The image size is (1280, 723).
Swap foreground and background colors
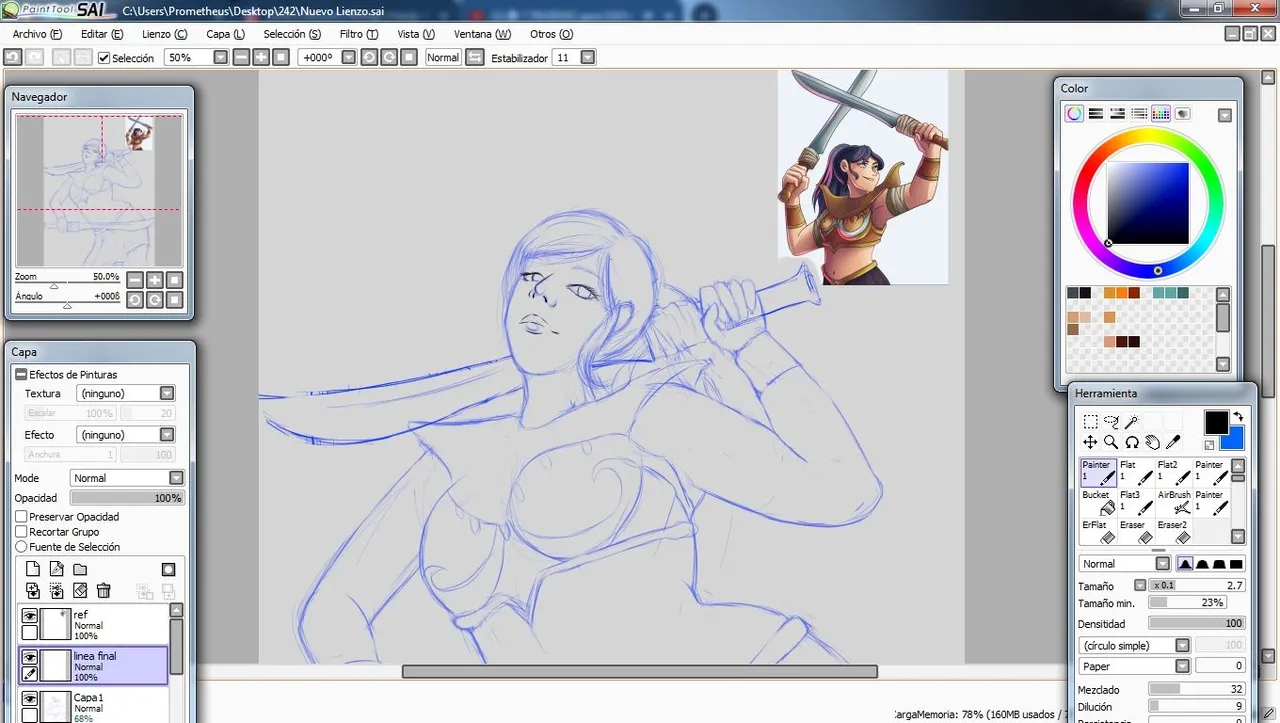pyautogui.click(x=1238, y=417)
